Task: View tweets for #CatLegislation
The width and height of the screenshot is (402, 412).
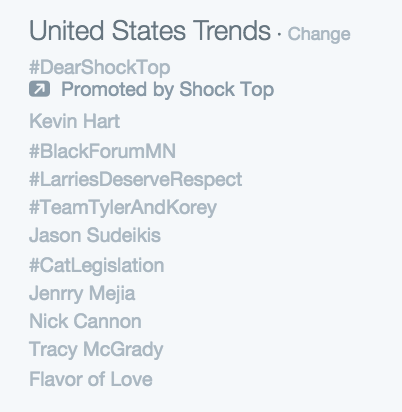Action: tap(97, 266)
